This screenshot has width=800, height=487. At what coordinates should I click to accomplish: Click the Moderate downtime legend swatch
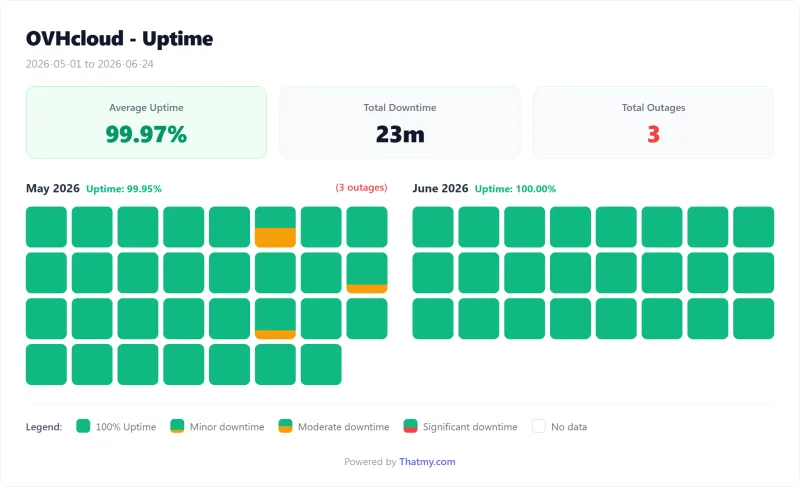(x=285, y=426)
